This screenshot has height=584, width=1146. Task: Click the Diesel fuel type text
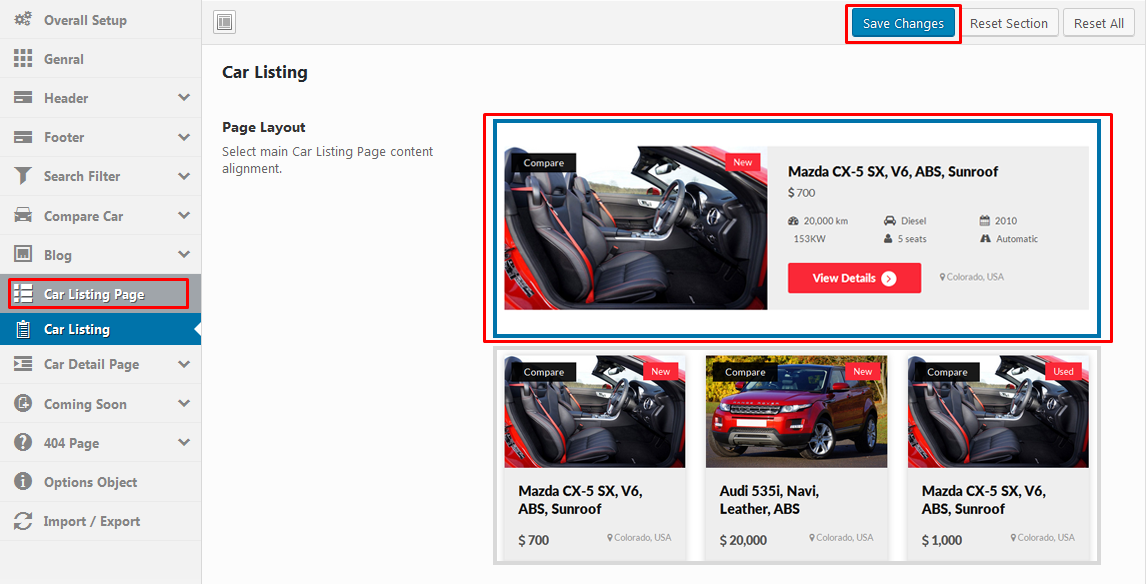[x=914, y=221]
